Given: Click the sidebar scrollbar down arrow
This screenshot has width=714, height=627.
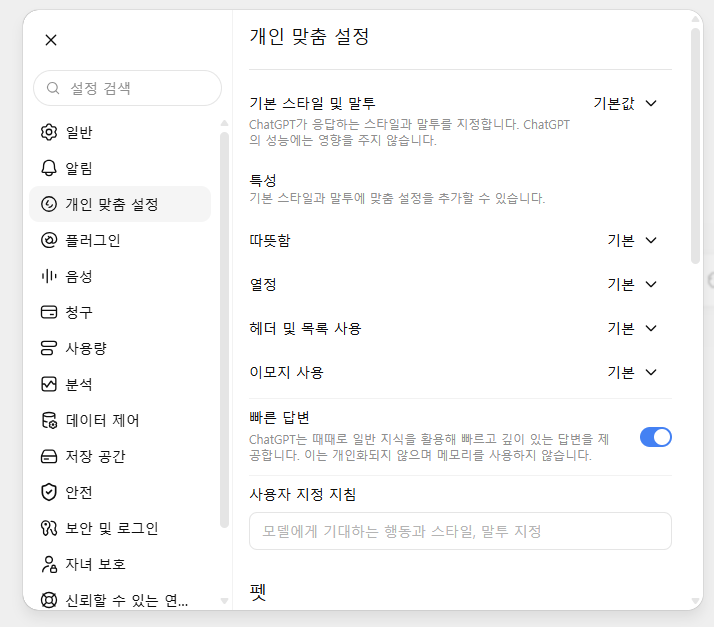Looking at the screenshot, I should point(224,601).
